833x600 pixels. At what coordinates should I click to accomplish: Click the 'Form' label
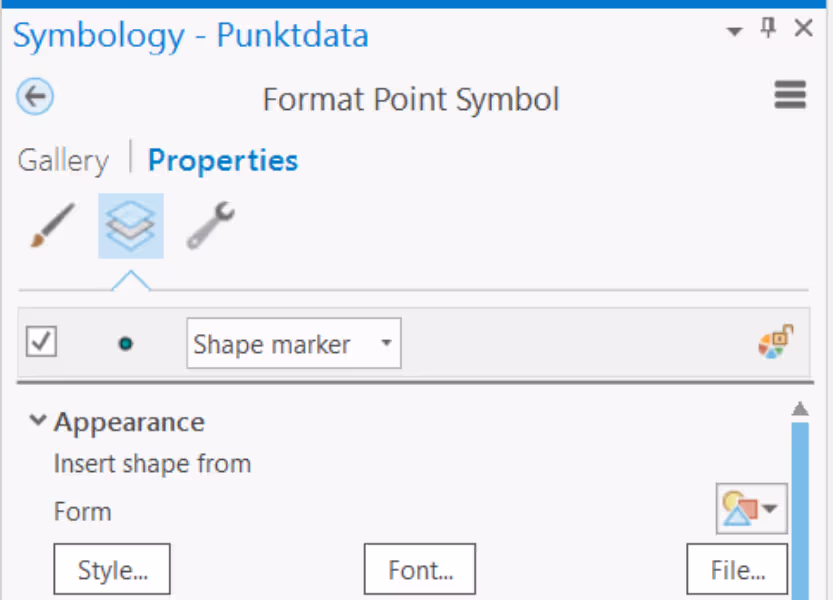point(83,512)
